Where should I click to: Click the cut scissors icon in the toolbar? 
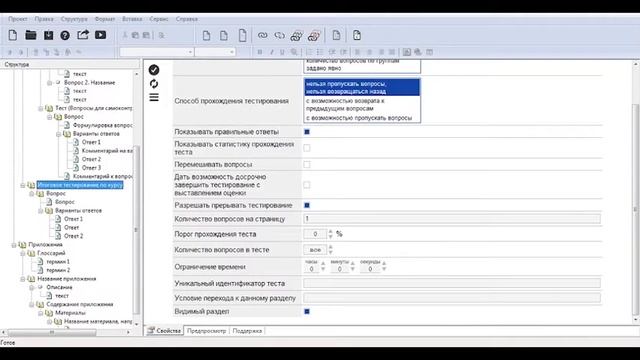point(125,36)
